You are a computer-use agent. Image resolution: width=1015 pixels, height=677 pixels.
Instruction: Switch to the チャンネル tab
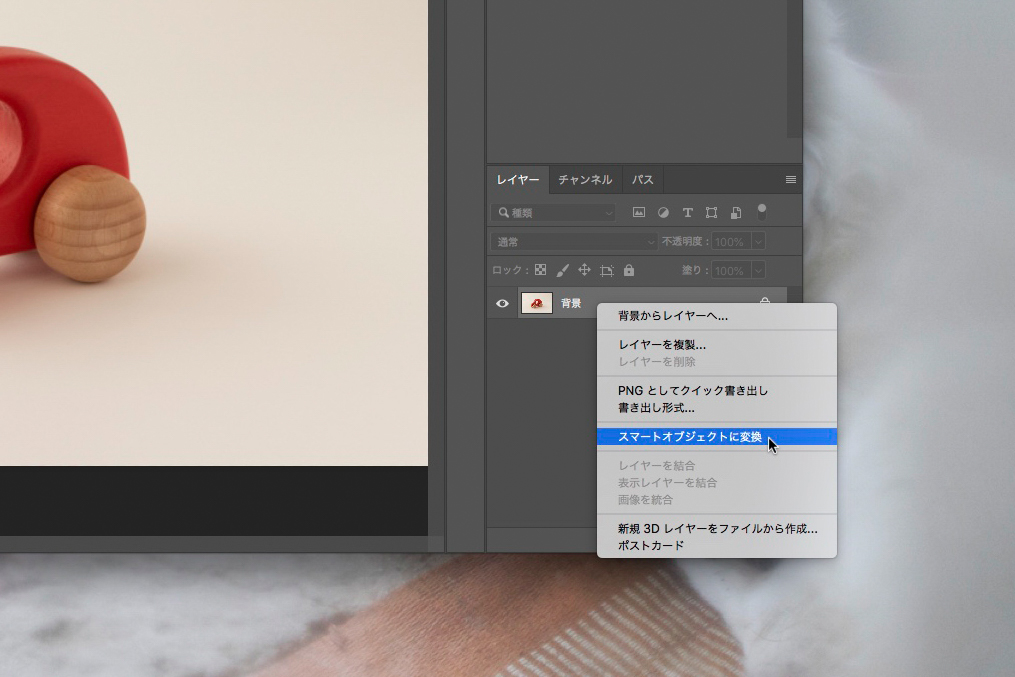point(585,180)
